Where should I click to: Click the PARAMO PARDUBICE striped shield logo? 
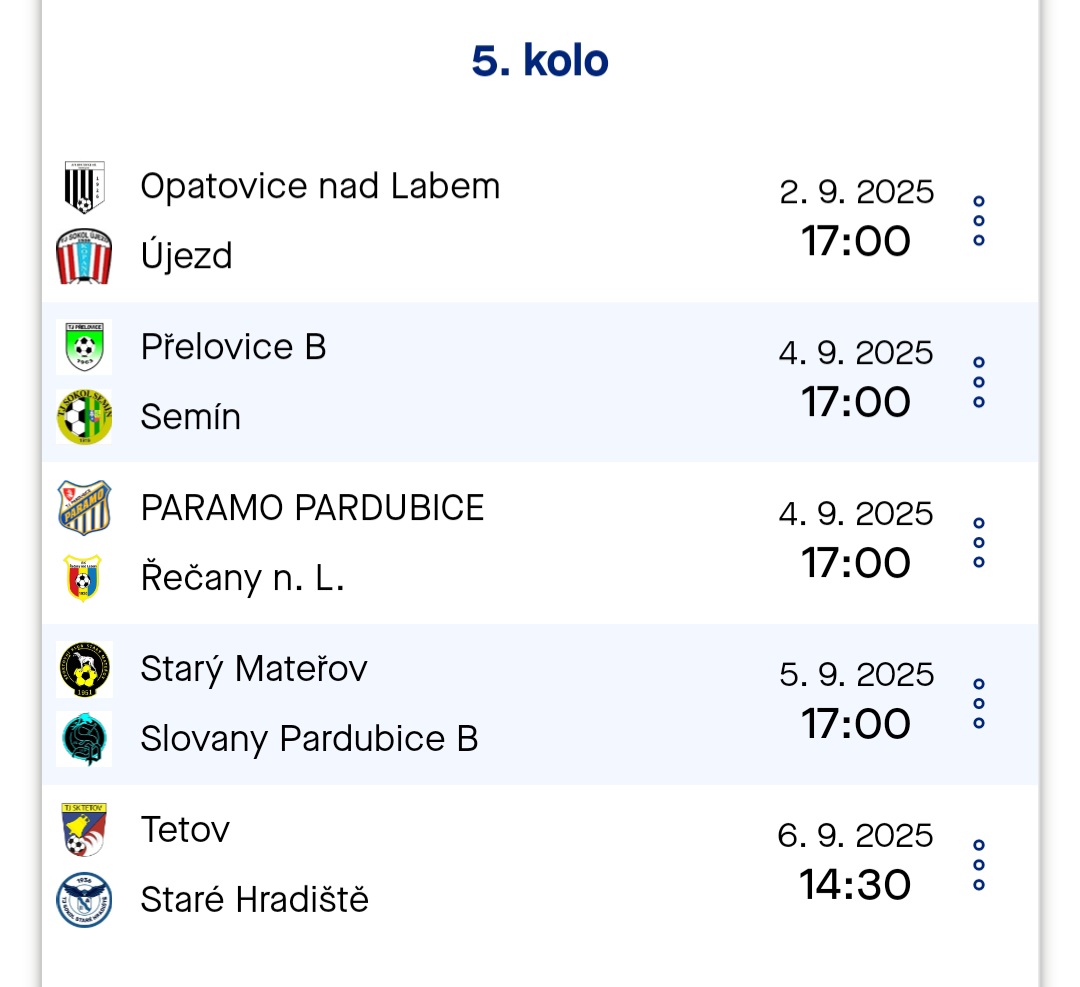[84, 508]
